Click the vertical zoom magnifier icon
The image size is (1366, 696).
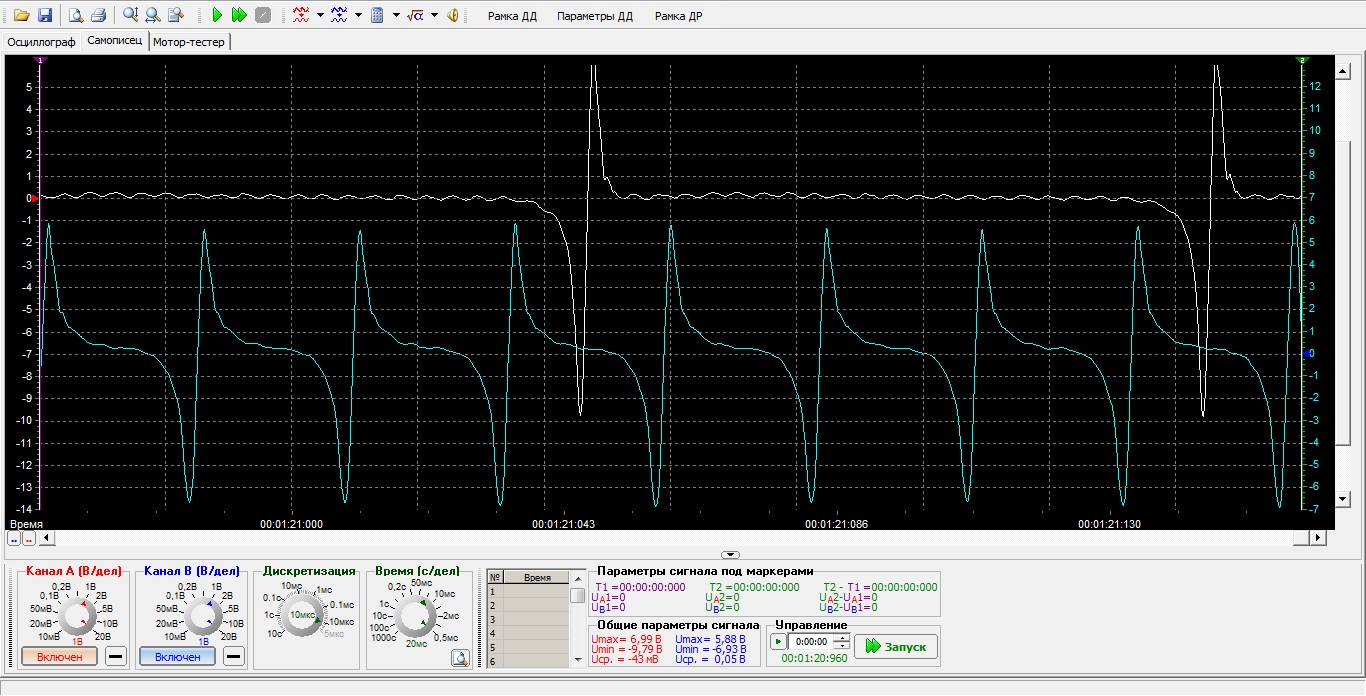pos(130,15)
